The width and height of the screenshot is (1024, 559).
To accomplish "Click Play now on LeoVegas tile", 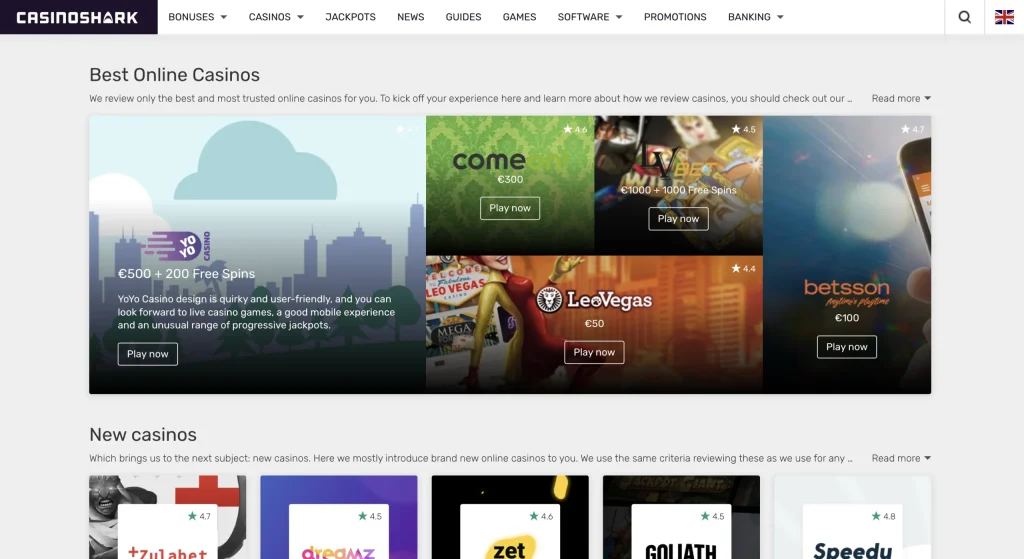I will pyautogui.click(x=594, y=352).
